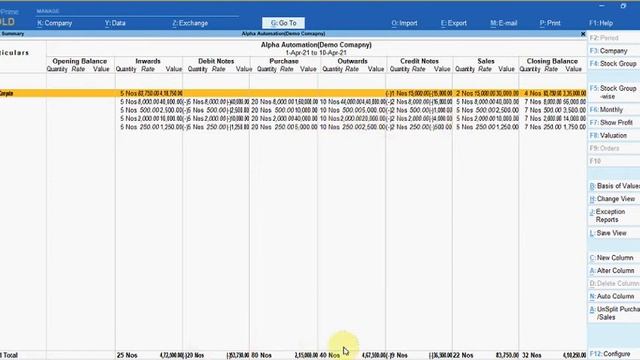This screenshot has height=360, width=640.
Task: Click the Inwards column header
Action: click(148, 61)
